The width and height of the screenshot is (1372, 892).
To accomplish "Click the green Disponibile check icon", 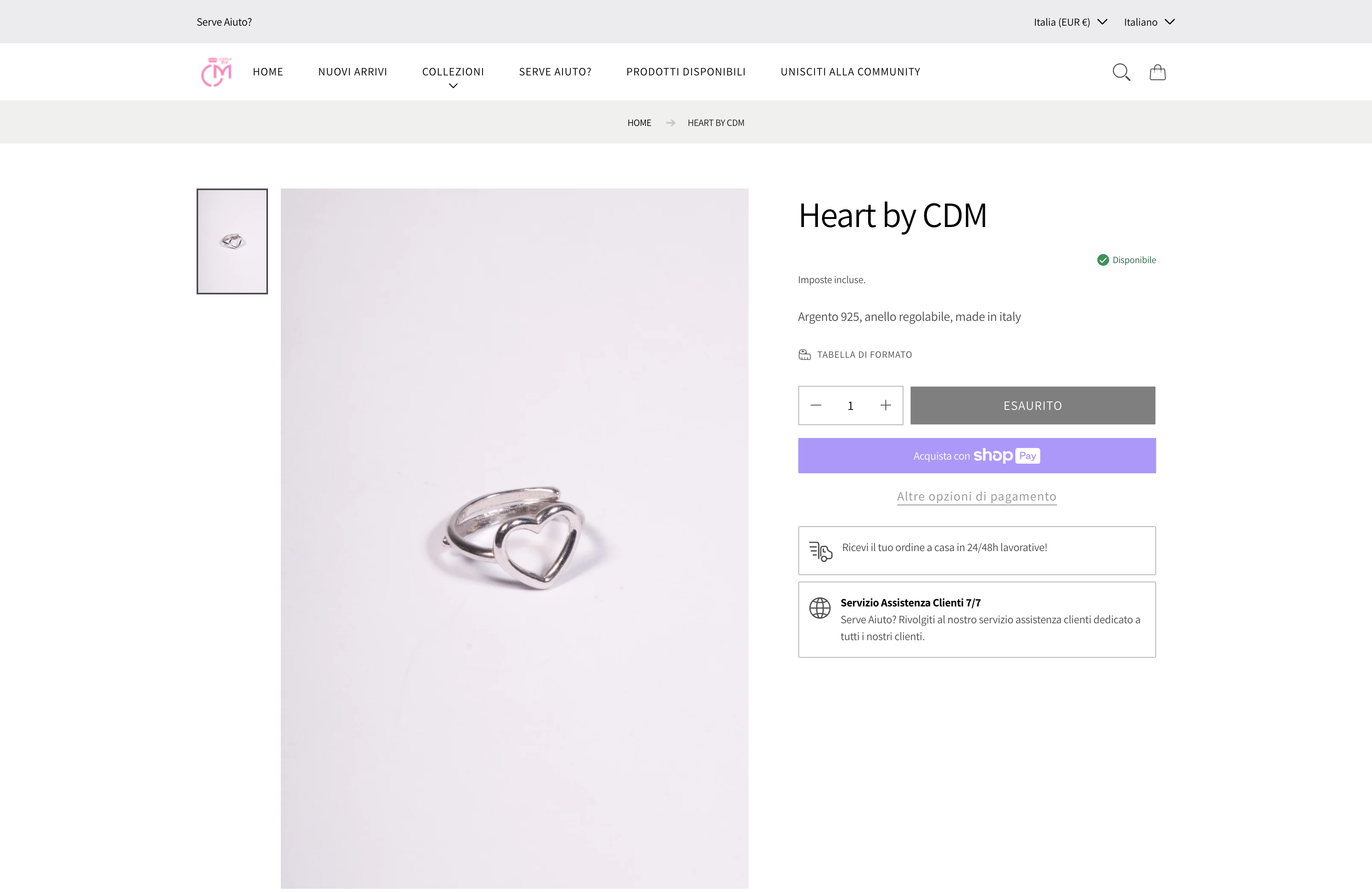I will tap(1103, 260).
